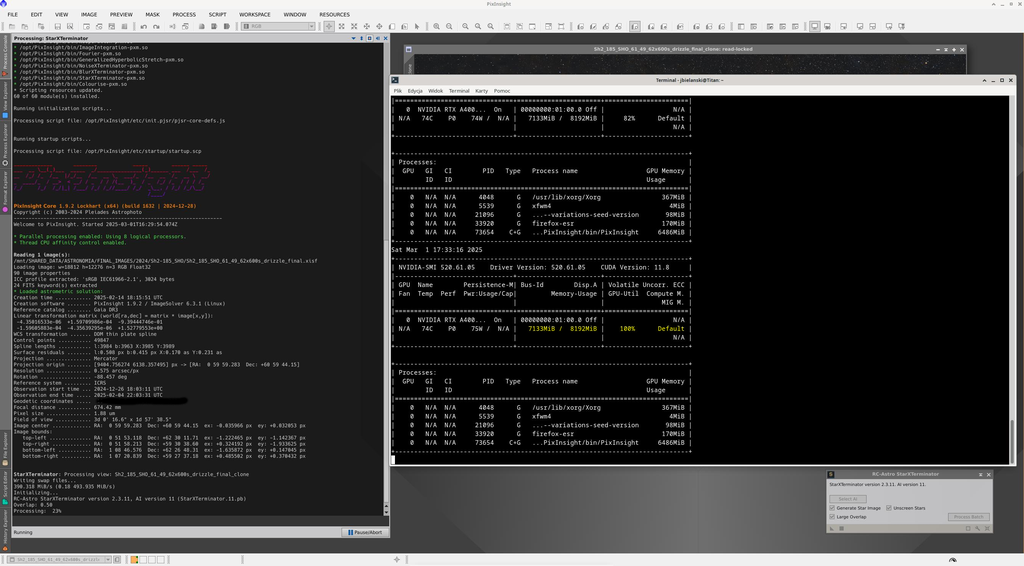Open the FILE menu
This screenshot has height=566, width=1024.
12,14
